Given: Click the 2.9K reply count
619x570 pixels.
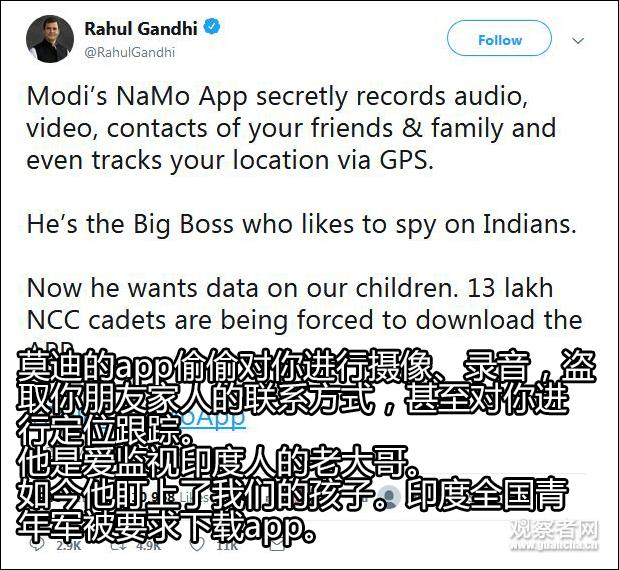Looking at the screenshot, I should [x=68, y=547].
